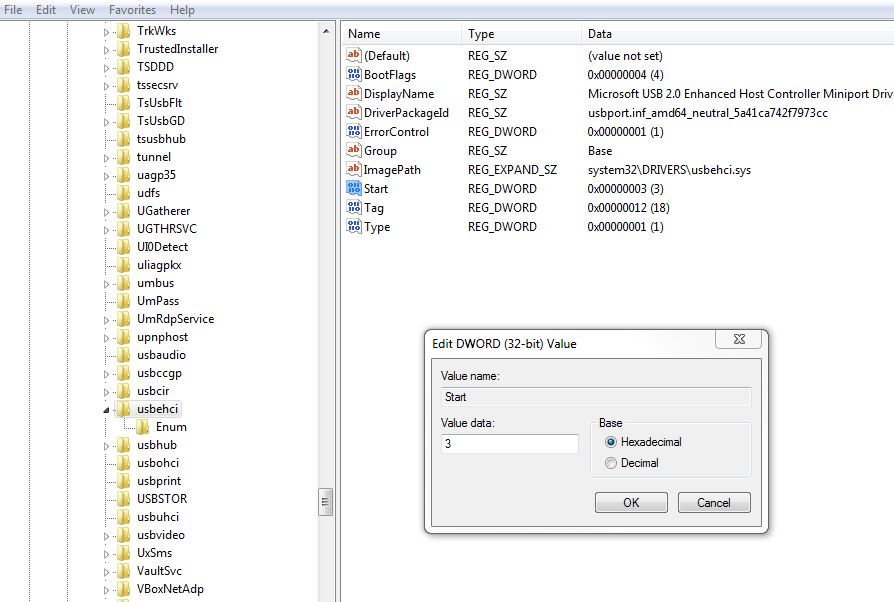Click the Enum subfolder icon under usbehci
Viewport: 894px width, 602px height.
pos(142,427)
